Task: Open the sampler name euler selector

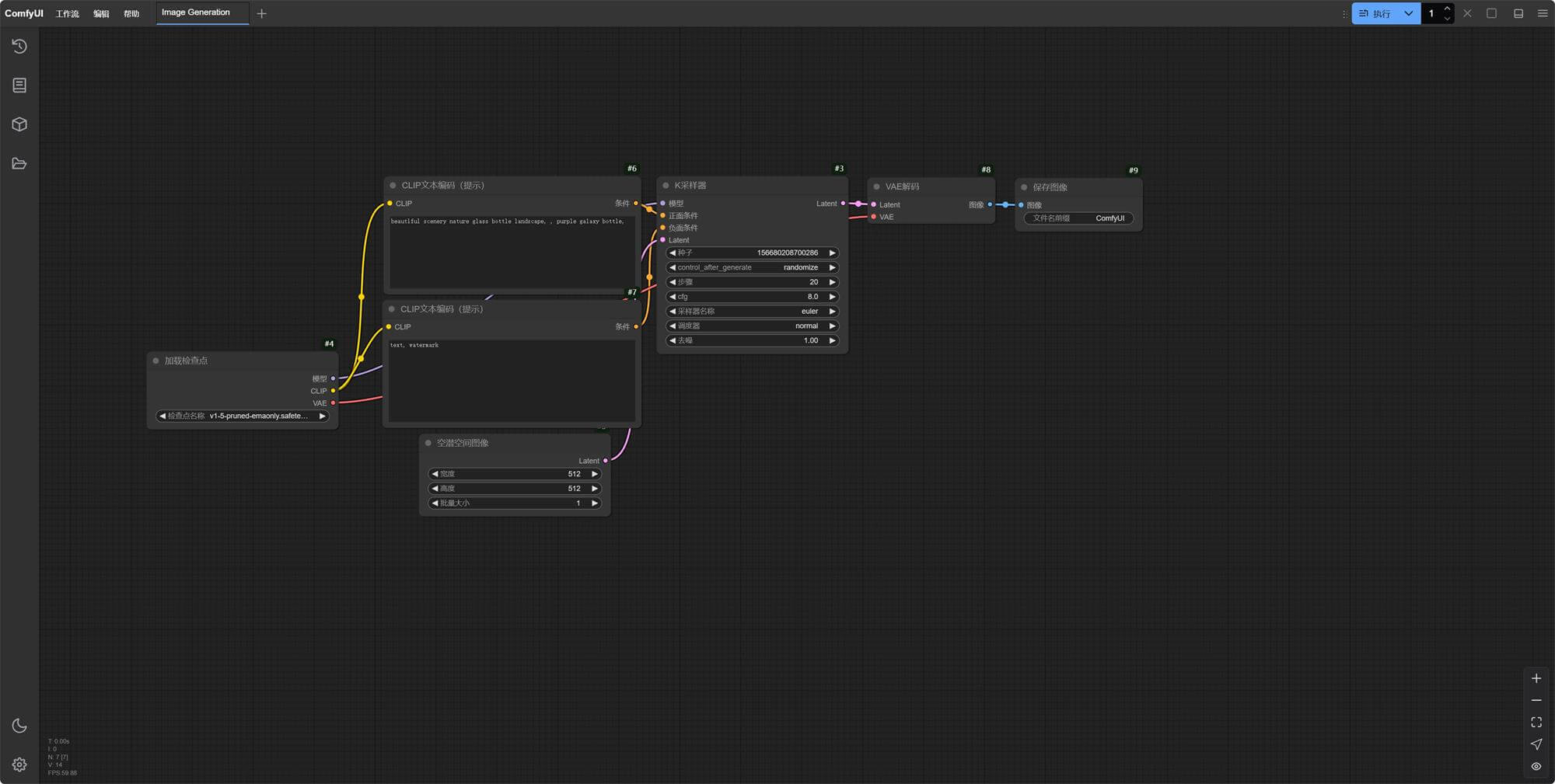Action: point(752,311)
